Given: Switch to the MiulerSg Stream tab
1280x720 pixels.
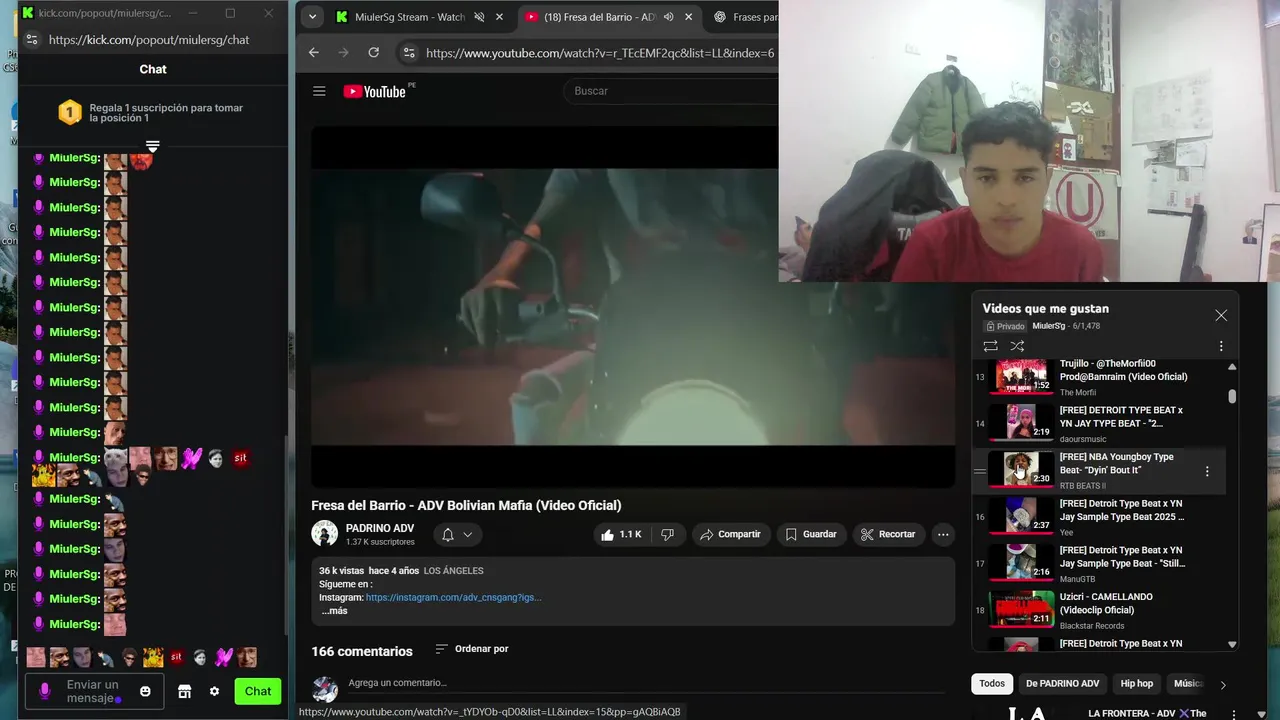Looking at the screenshot, I should point(410,17).
